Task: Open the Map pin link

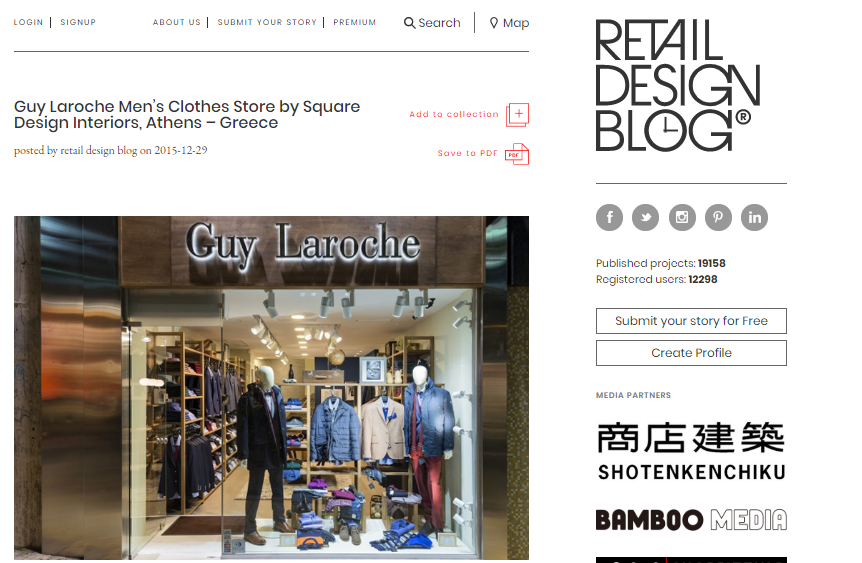Action: pyautogui.click(x=509, y=23)
